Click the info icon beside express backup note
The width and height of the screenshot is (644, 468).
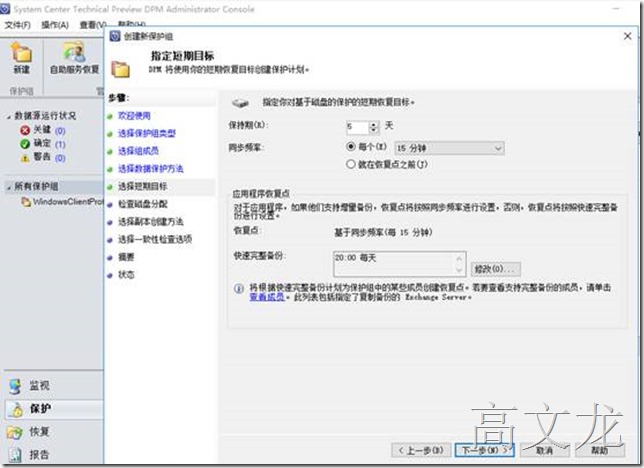pyautogui.click(x=239, y=288)
